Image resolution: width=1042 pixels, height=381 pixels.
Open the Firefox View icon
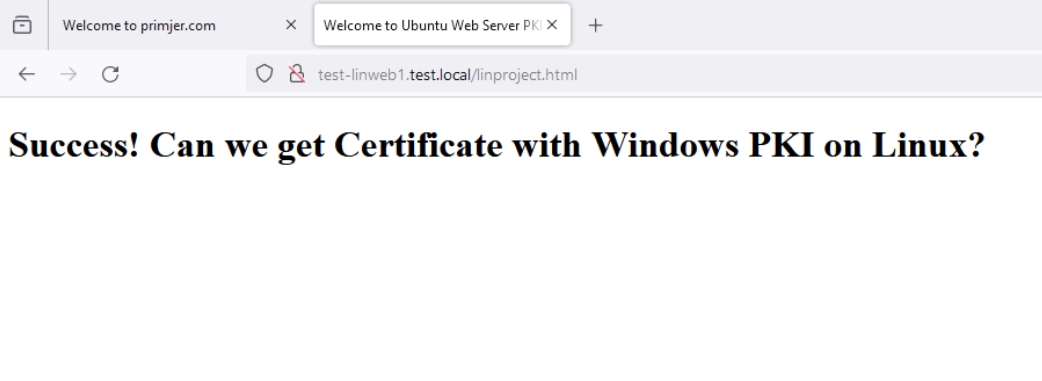point(22,25)
